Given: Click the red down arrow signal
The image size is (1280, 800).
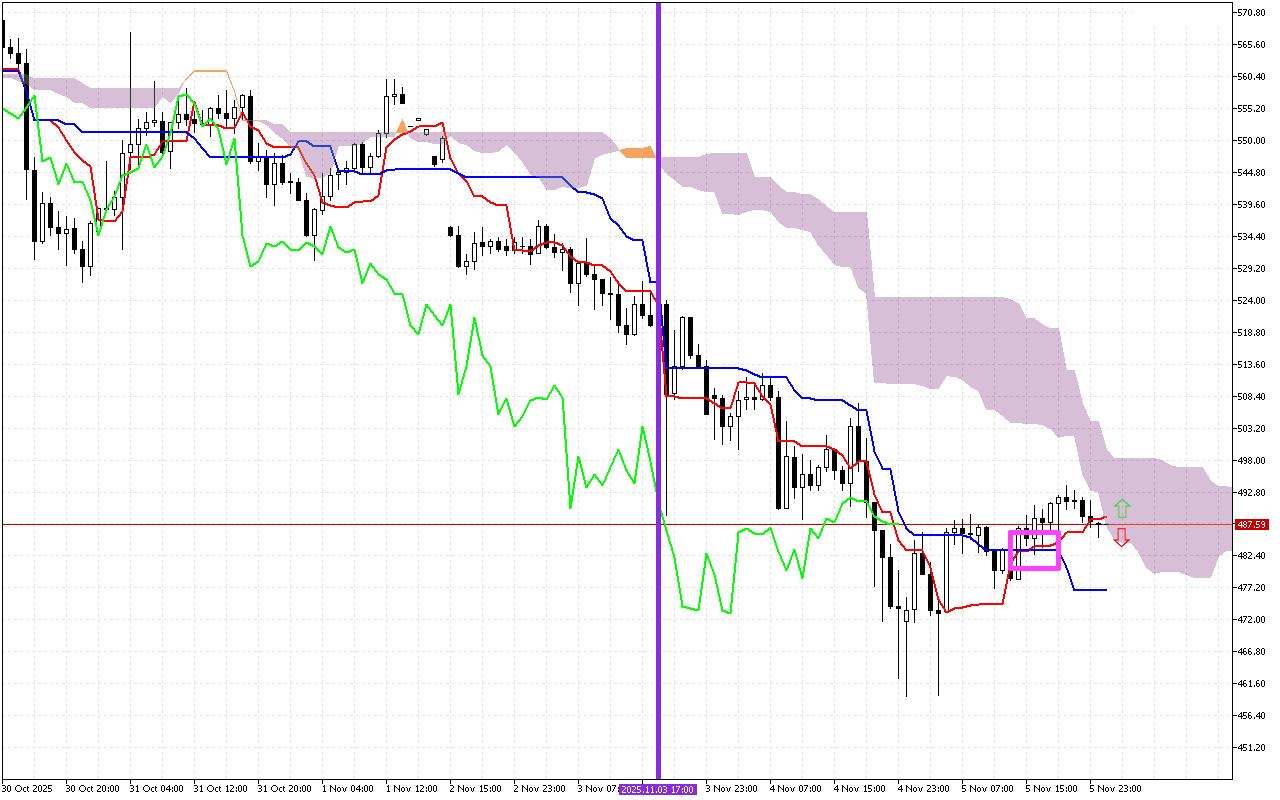Looking at the screenshot, I should pyautogui.click(x=1122, y=537).
